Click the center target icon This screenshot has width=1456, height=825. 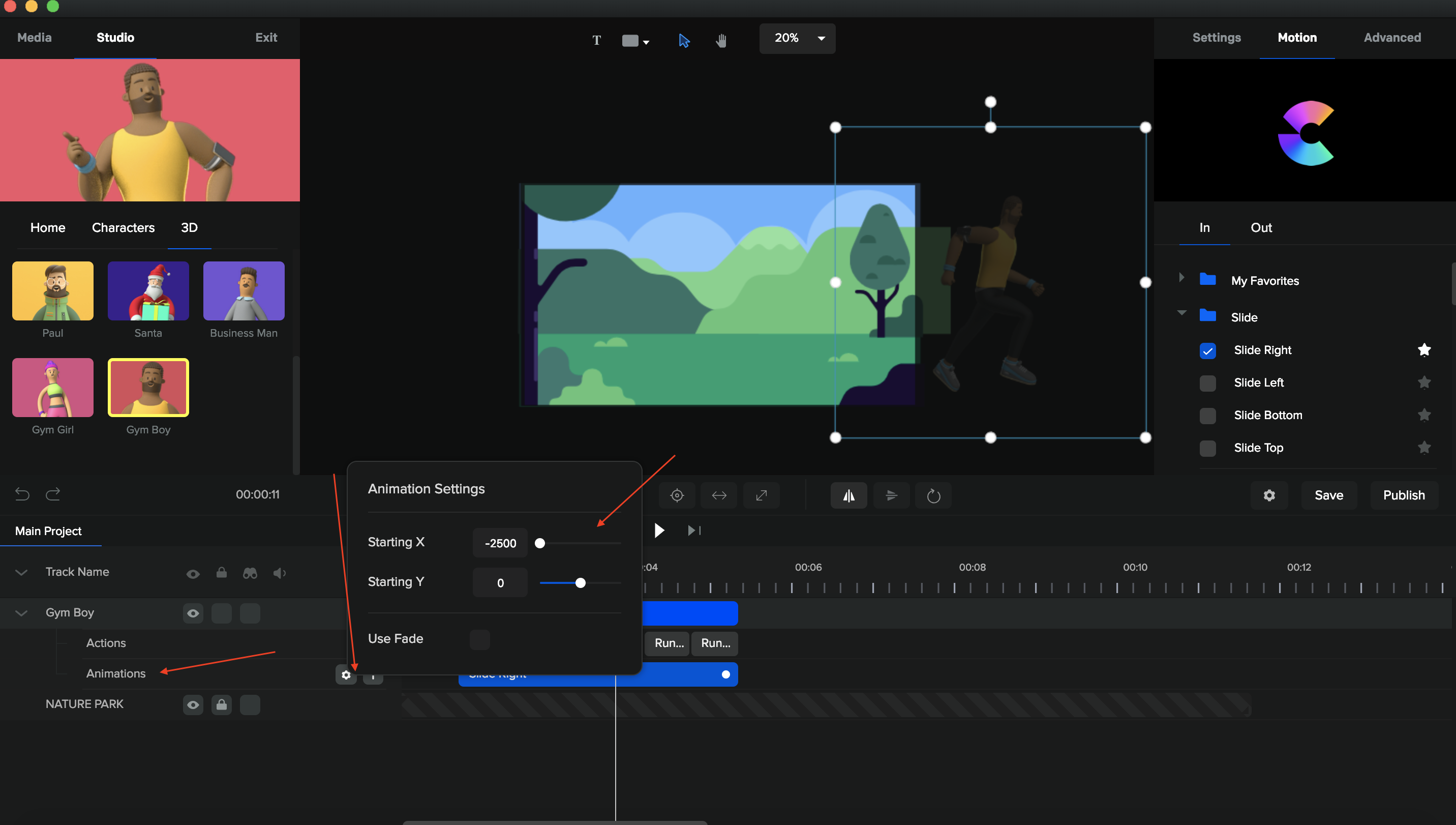coord(677,495)
